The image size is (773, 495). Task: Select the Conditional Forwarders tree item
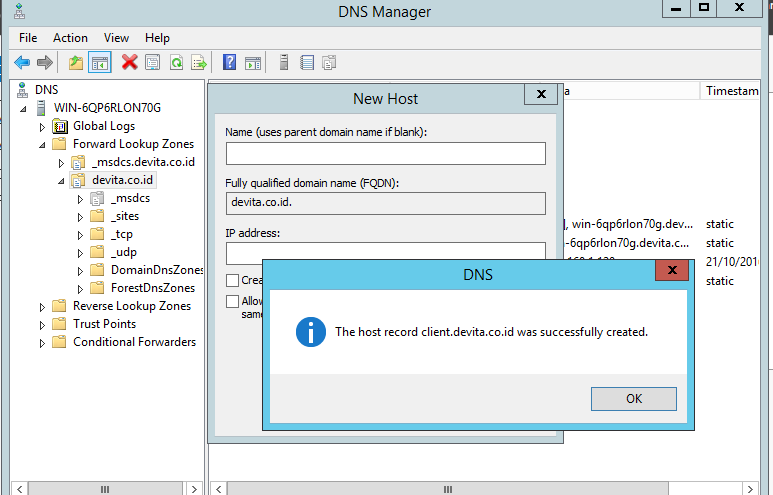pyautogui.click(x=134, y=342)
